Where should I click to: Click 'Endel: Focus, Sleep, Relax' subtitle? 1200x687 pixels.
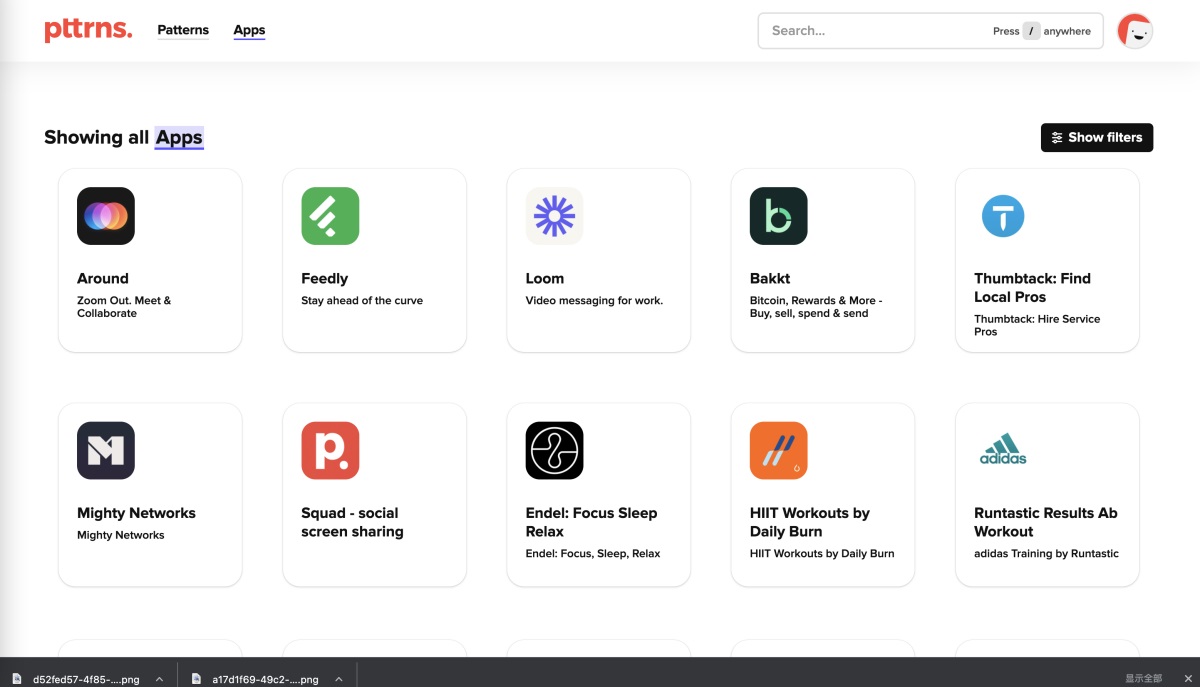(593, 554)
